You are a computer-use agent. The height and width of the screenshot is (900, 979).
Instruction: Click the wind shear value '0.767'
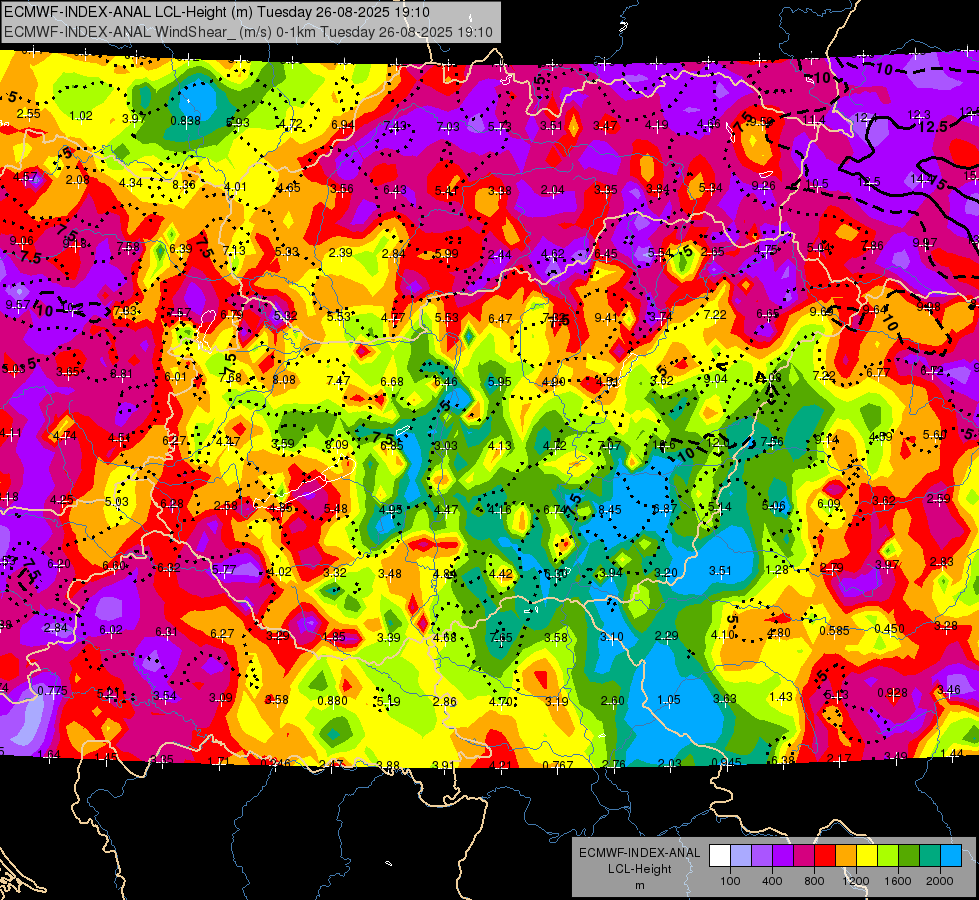click(558, 766)
